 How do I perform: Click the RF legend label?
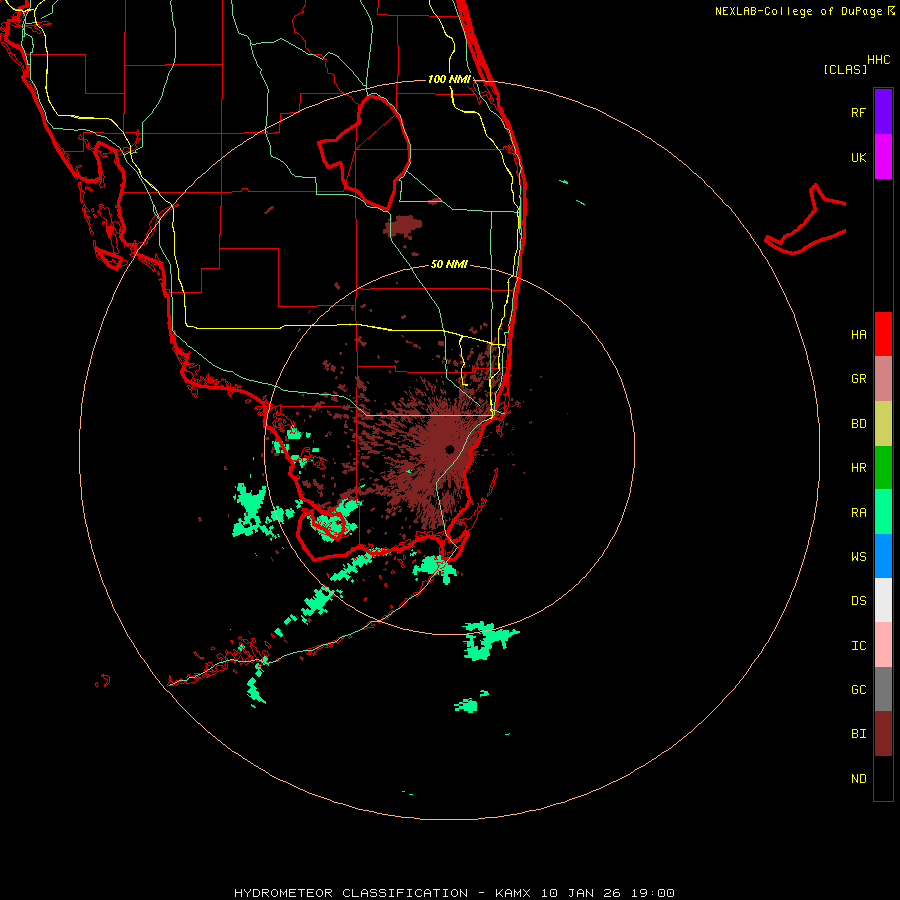coord(858,112)
